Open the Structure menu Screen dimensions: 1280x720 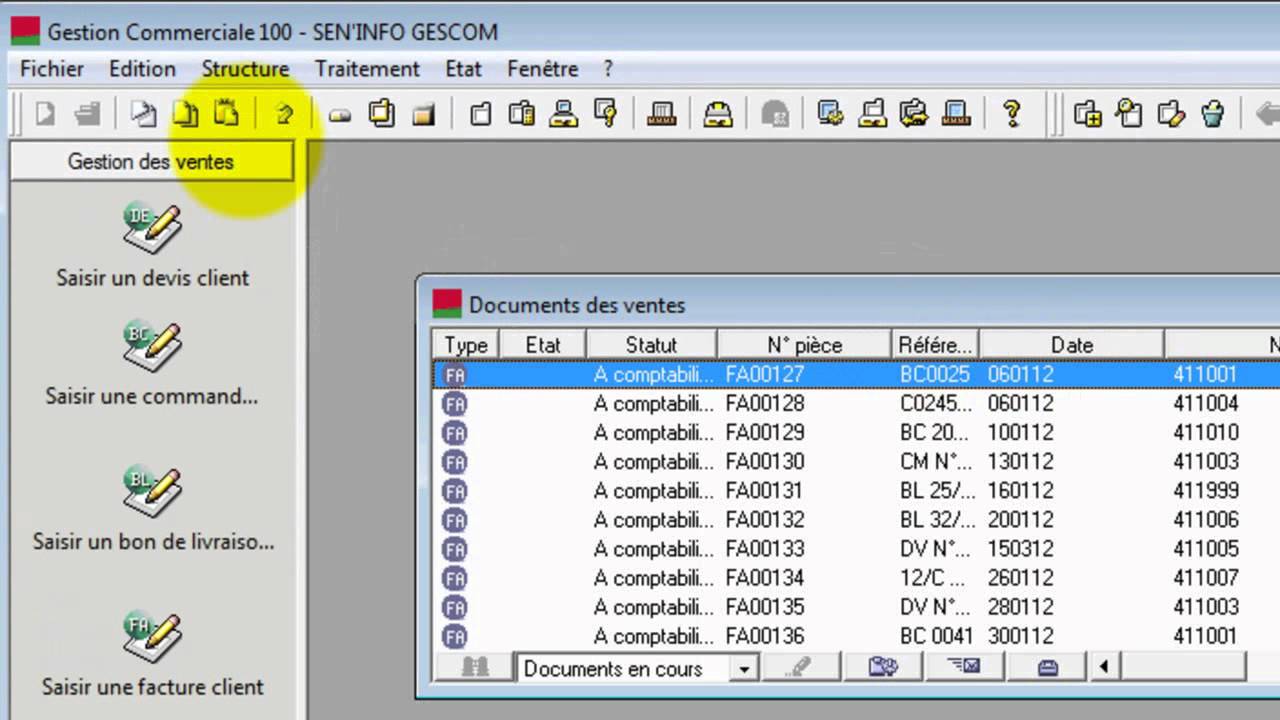(245, 69)
